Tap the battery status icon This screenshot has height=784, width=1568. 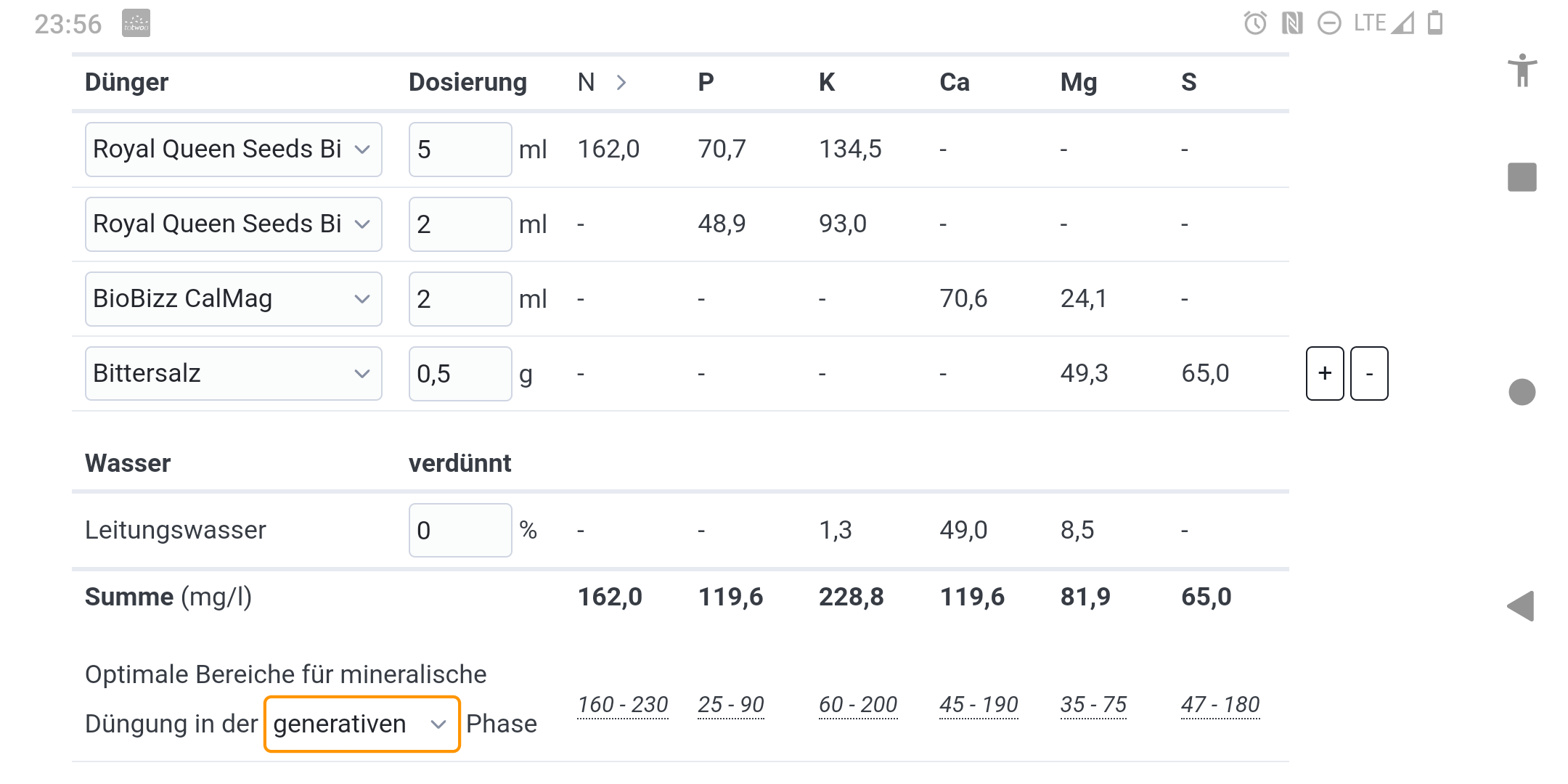pyautogui.click(x=1435, y=23)
